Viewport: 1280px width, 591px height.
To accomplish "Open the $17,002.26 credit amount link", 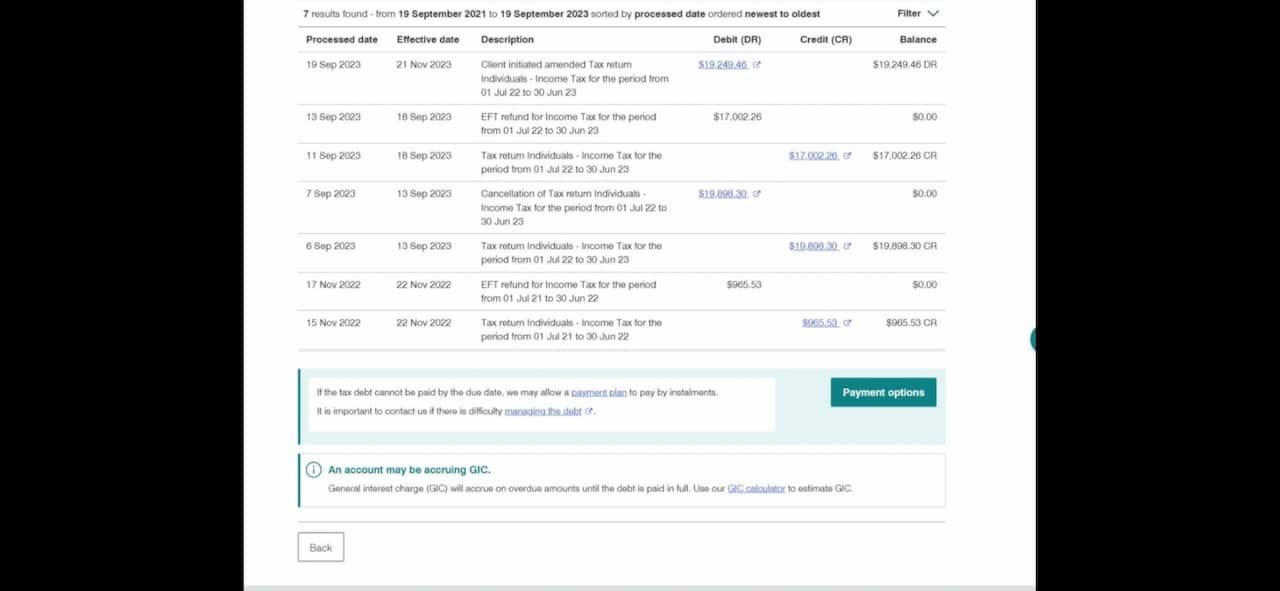I will (x=813, y=156).
